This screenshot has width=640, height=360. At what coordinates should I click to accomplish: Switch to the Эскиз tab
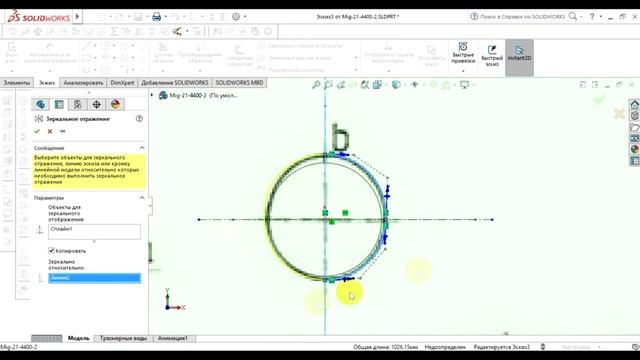pyautogui.click(x=47, y=82)
